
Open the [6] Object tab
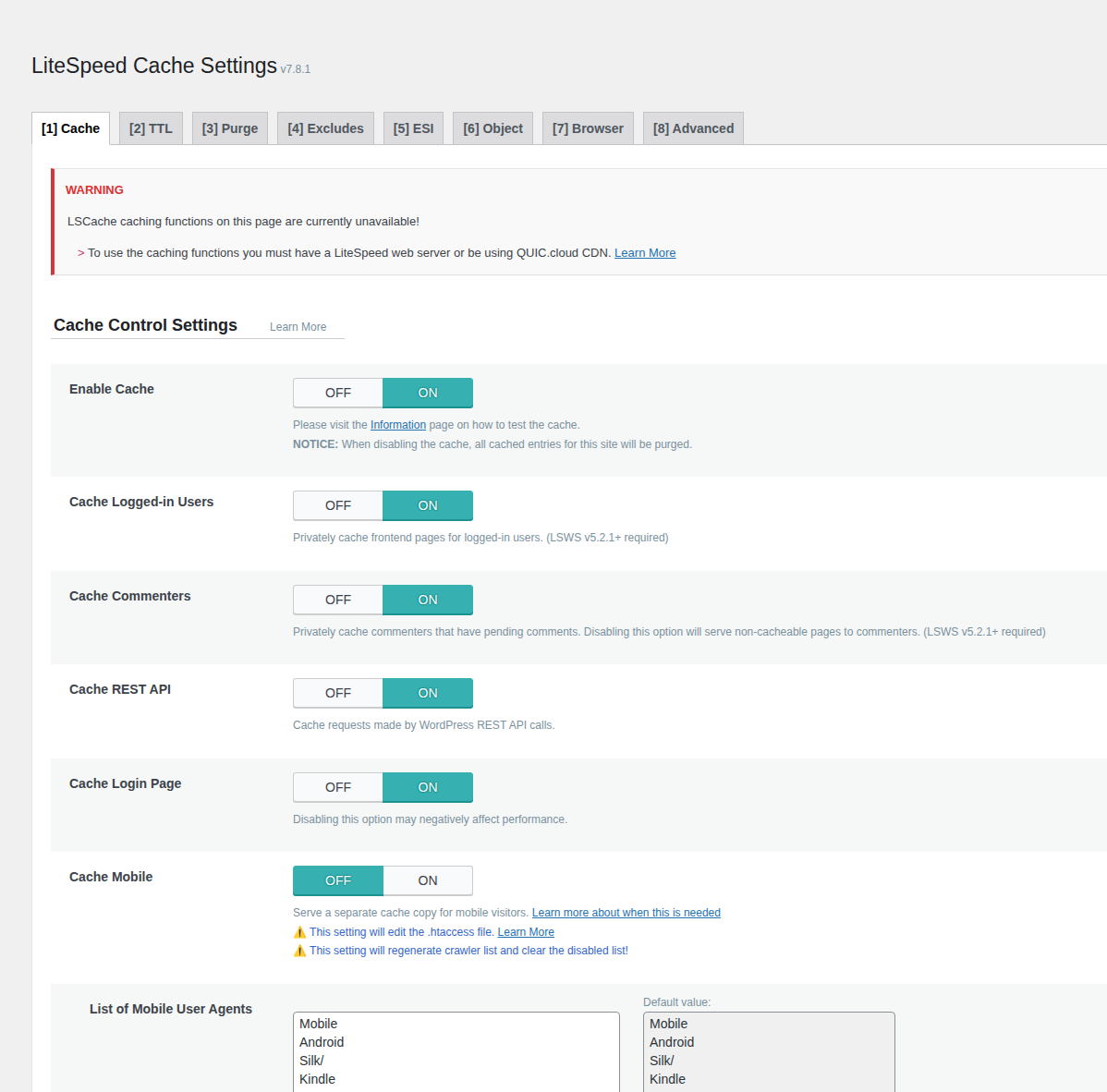[x=493, y=128]
